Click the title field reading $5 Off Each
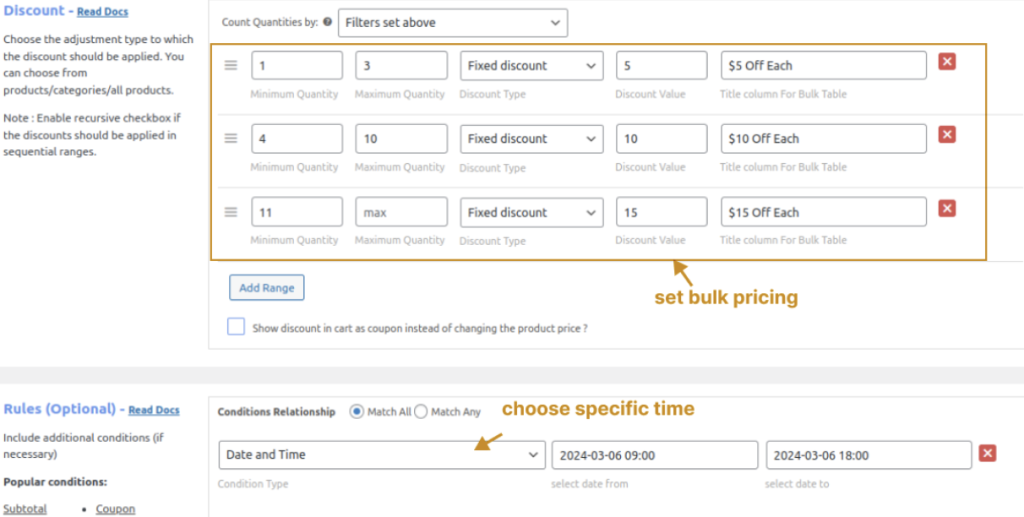The image size is (1024, 517). [x=824, y=65]
